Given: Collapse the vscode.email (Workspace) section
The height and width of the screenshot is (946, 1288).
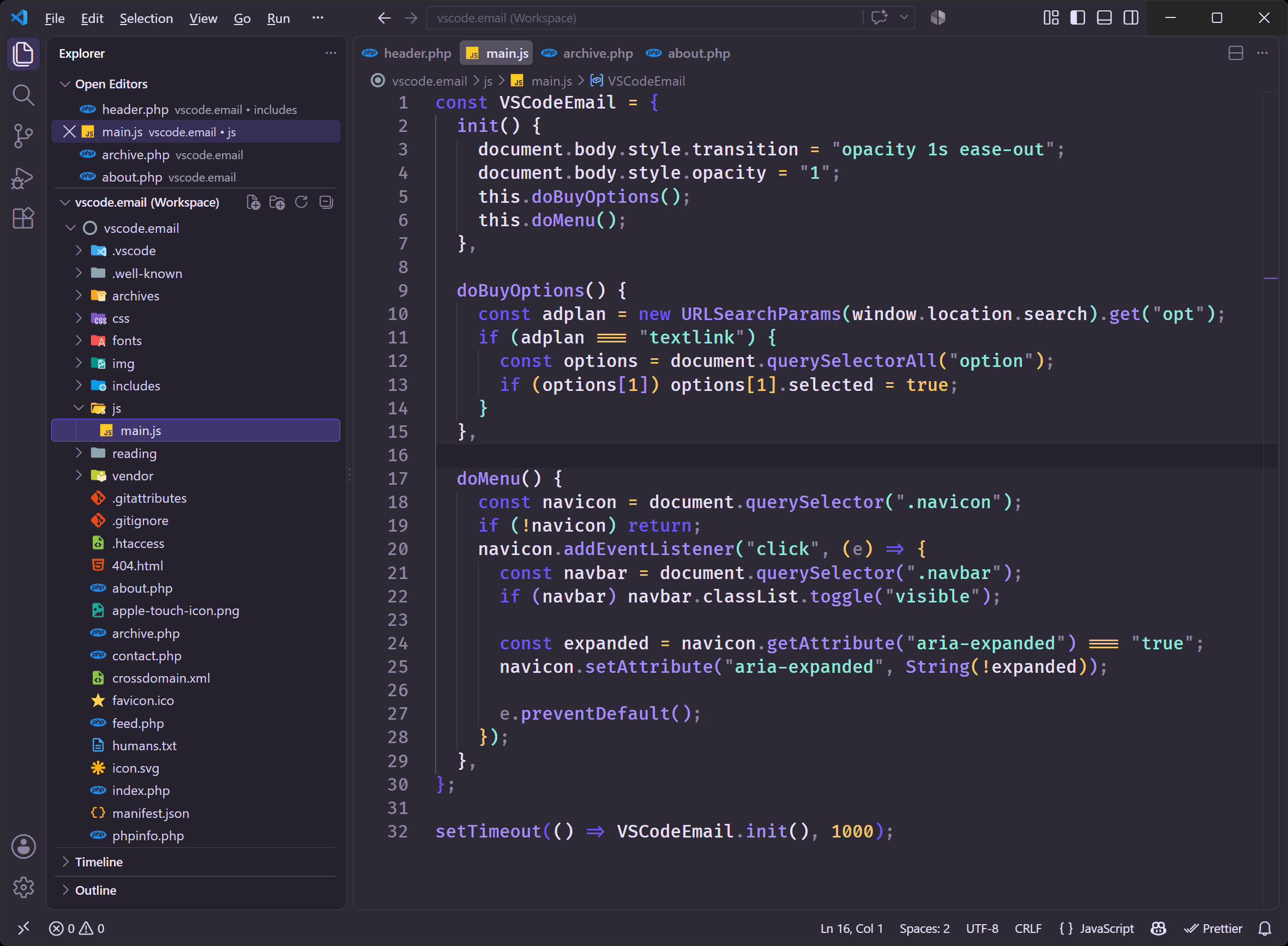Looking at the screenshot, I should click(x=65, y=202).
